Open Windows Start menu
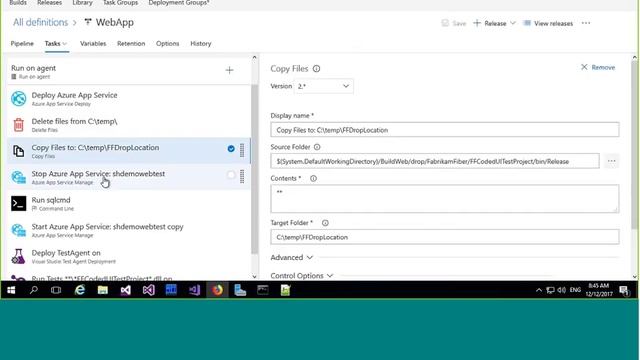 click(x=11, y=290)
